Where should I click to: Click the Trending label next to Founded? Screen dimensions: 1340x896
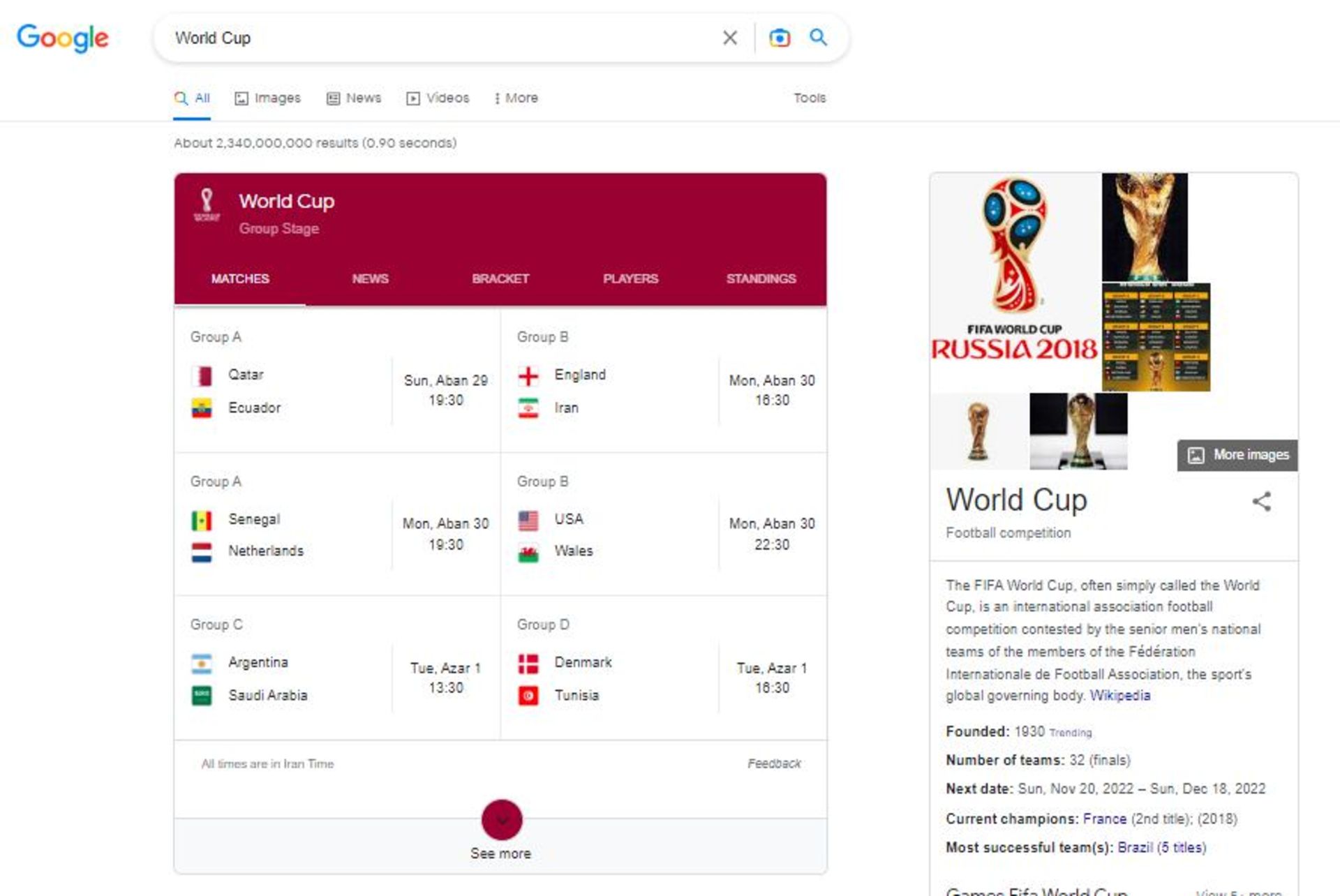[x=1071, y=733]
